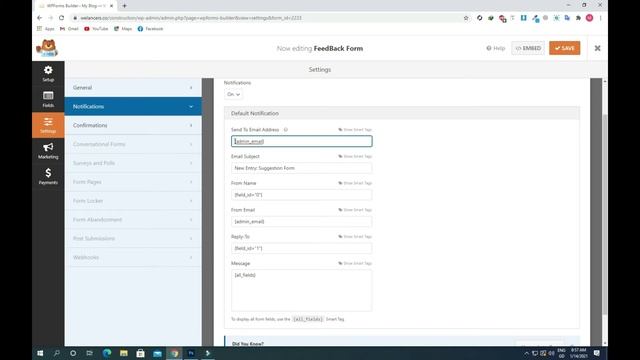
Task: Close the form builder with X
Action: [598, 48]
